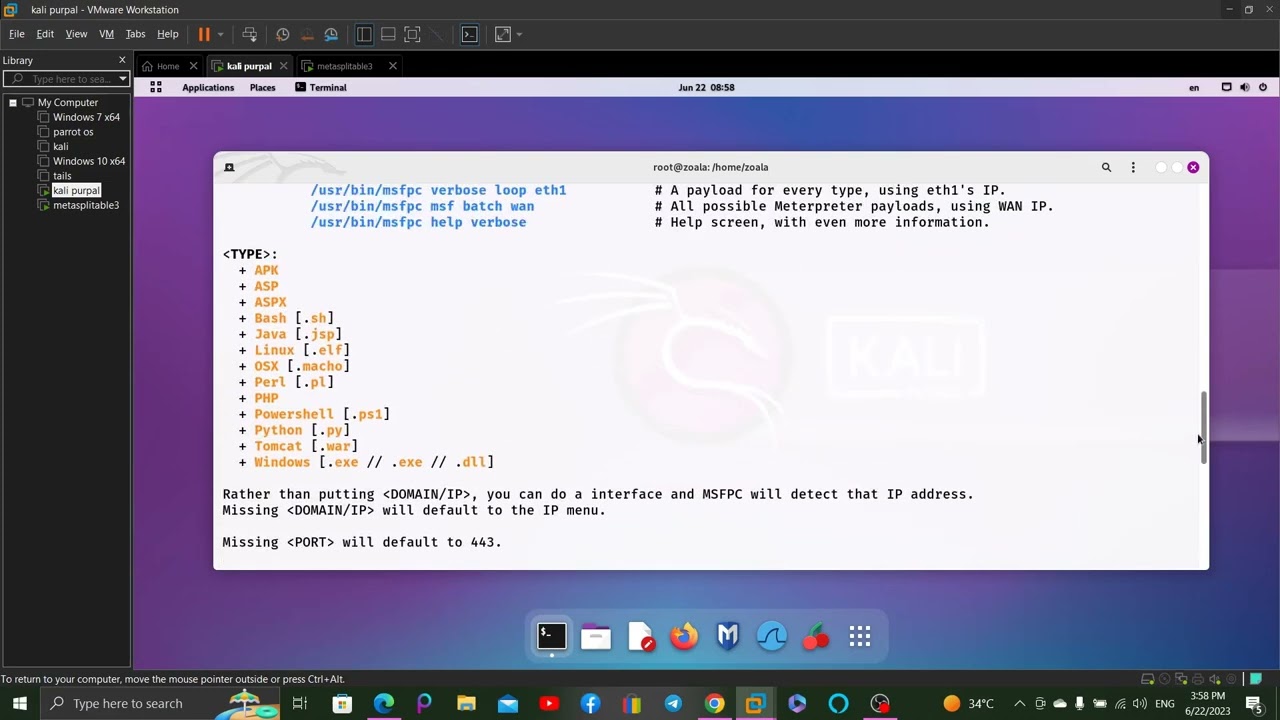Collapse the My Computer tree node
The width and height of the screenshot is (1280, 720).
tap(12, 102)
